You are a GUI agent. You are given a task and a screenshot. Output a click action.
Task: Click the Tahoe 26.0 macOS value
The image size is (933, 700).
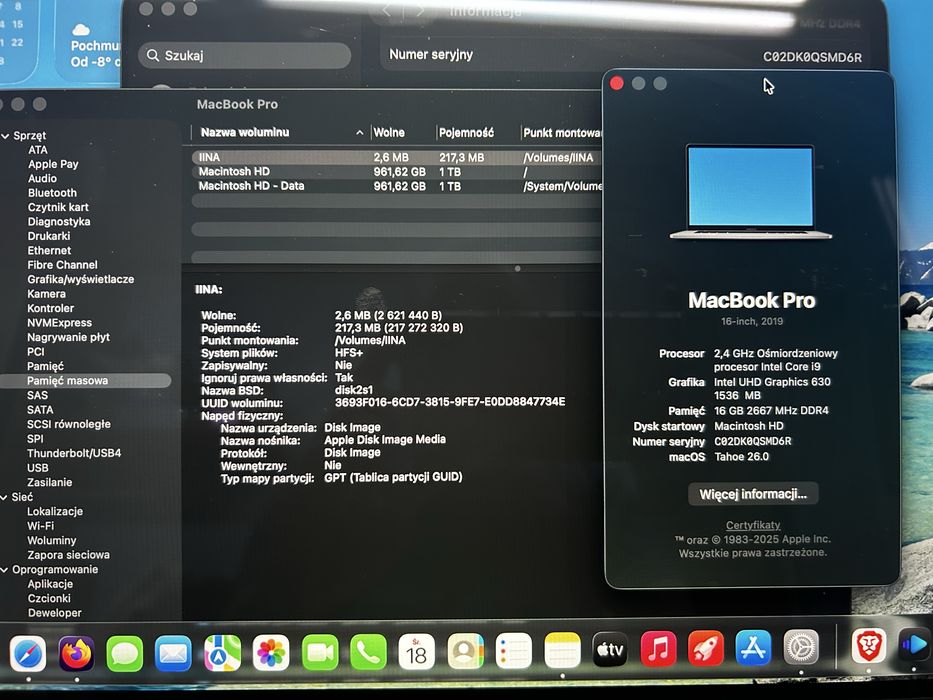pyautogui.click(x=741, y=457)
